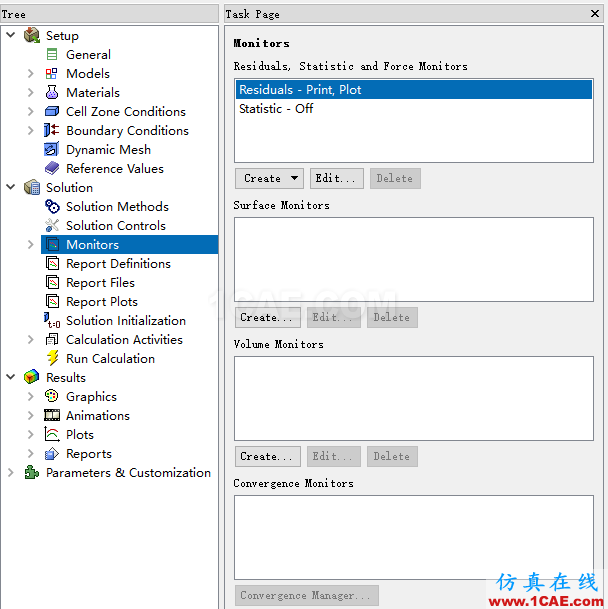The width and height of the screenshot is (608, 609).
Task: Select 'Reference Values' in the tree
Action: point(115,169)
